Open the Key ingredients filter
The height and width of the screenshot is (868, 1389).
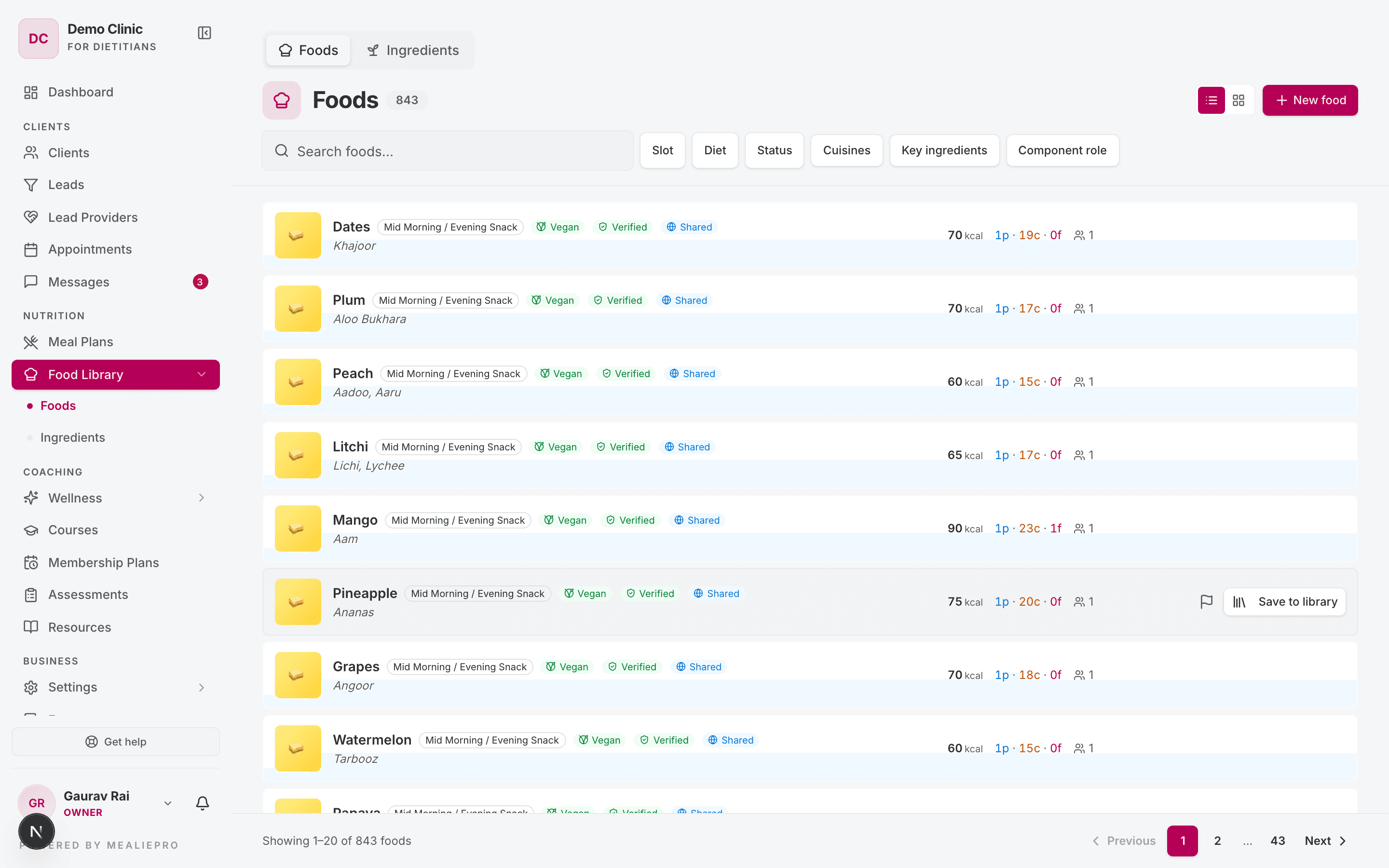pyautogui.click(x=944, y=150)
